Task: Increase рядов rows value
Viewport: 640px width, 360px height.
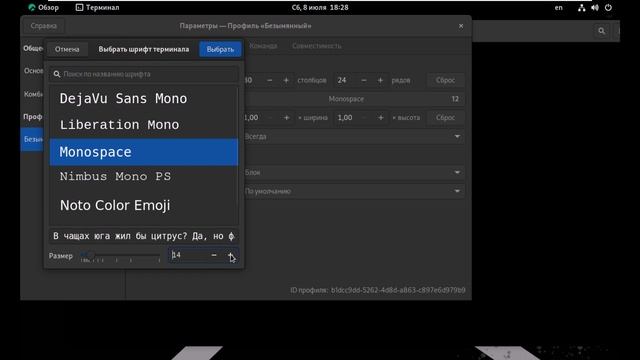Action: coord(380,80)
